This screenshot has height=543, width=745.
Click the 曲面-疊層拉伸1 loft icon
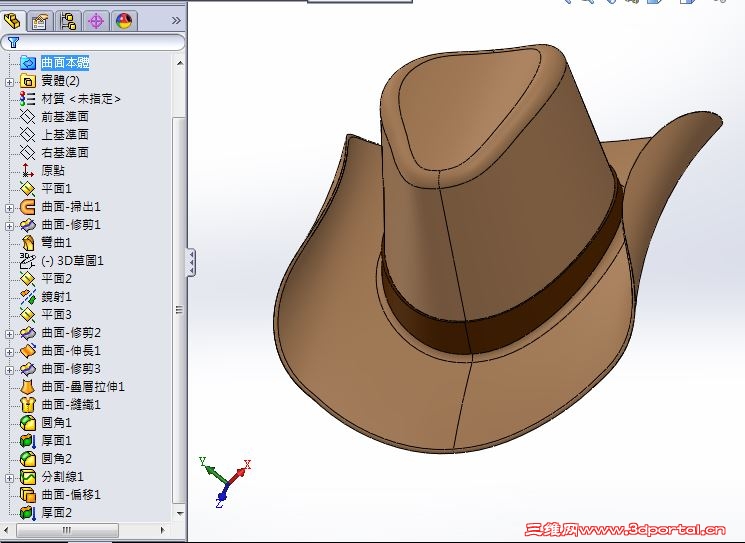click(x=28, y=387)
